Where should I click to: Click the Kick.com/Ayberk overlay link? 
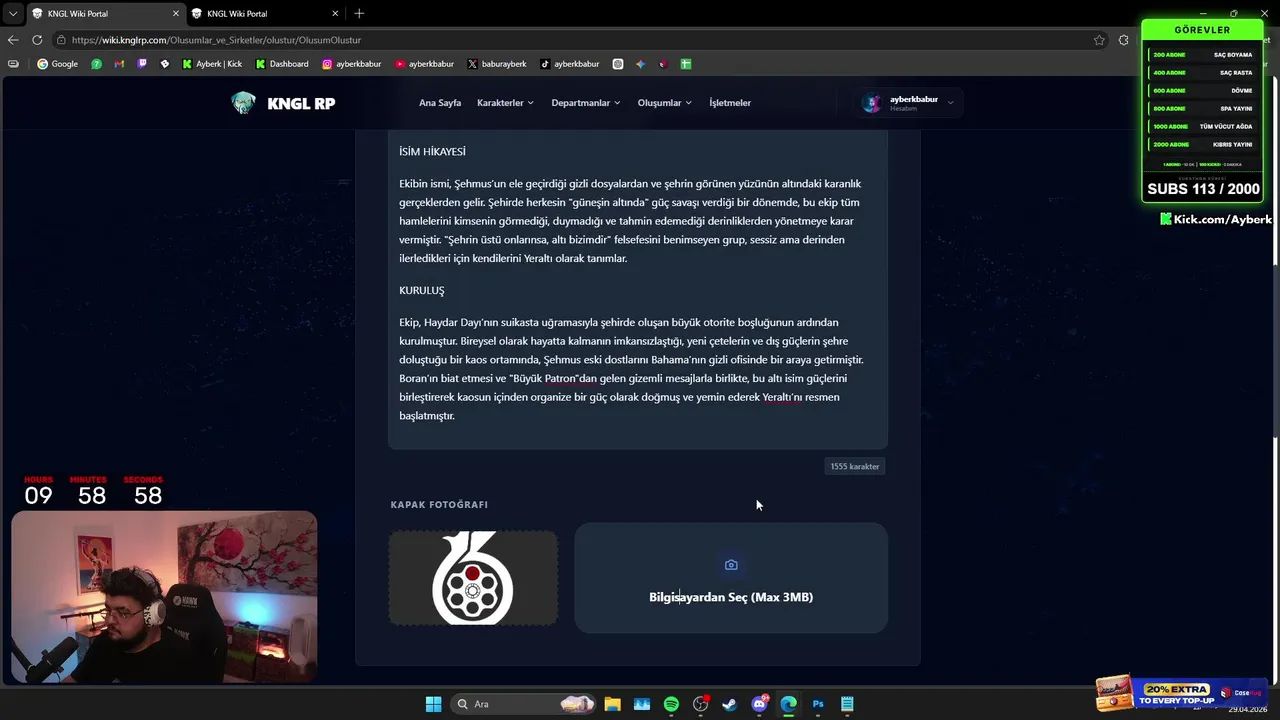click(x=1216, y=219)
